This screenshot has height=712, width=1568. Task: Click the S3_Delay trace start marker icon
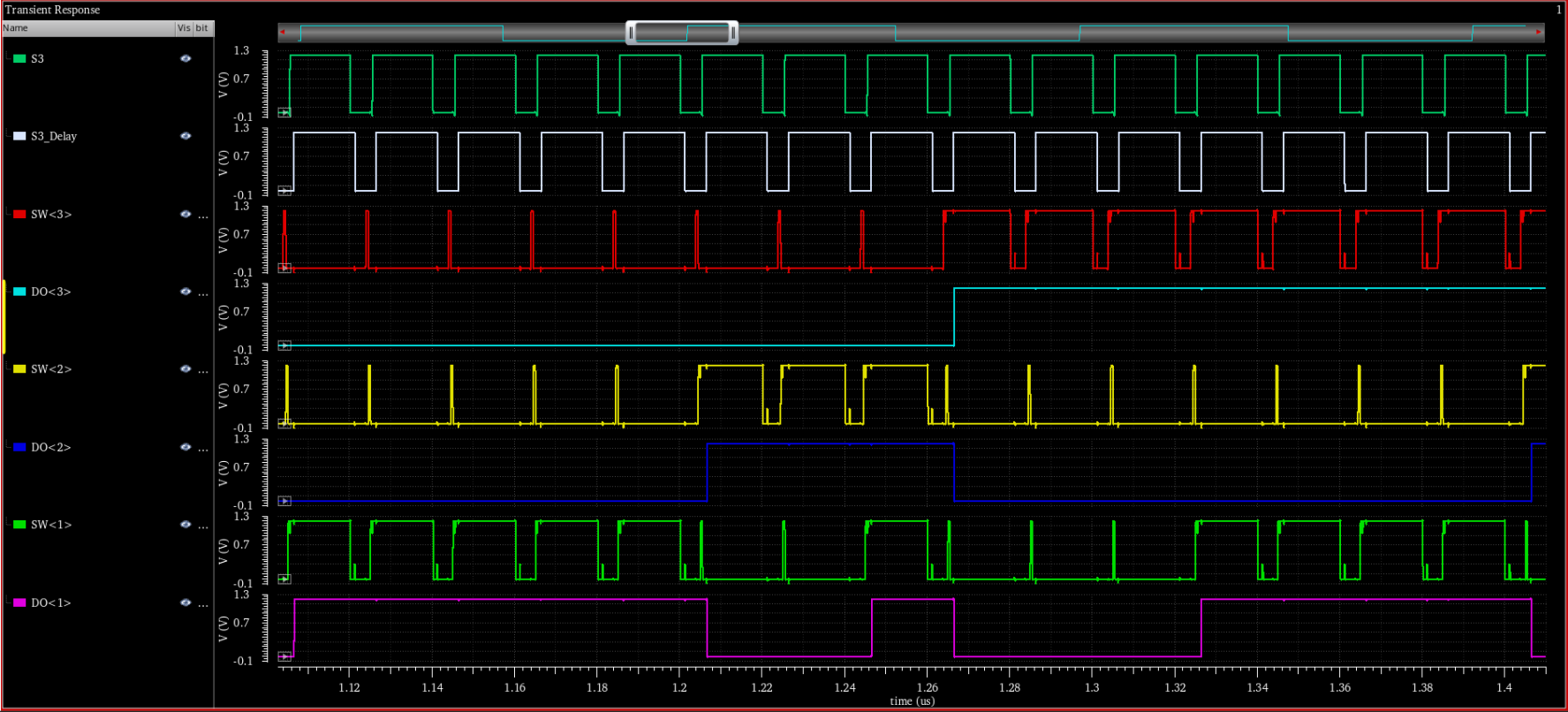click(284, 190)
